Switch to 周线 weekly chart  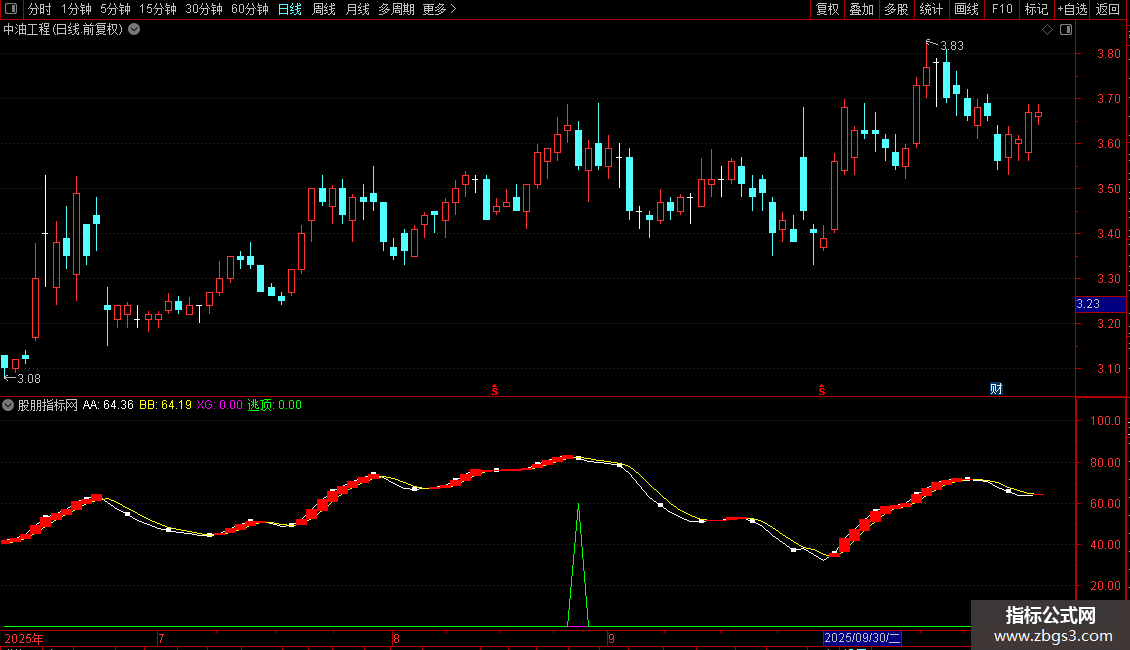click(324, 9)
